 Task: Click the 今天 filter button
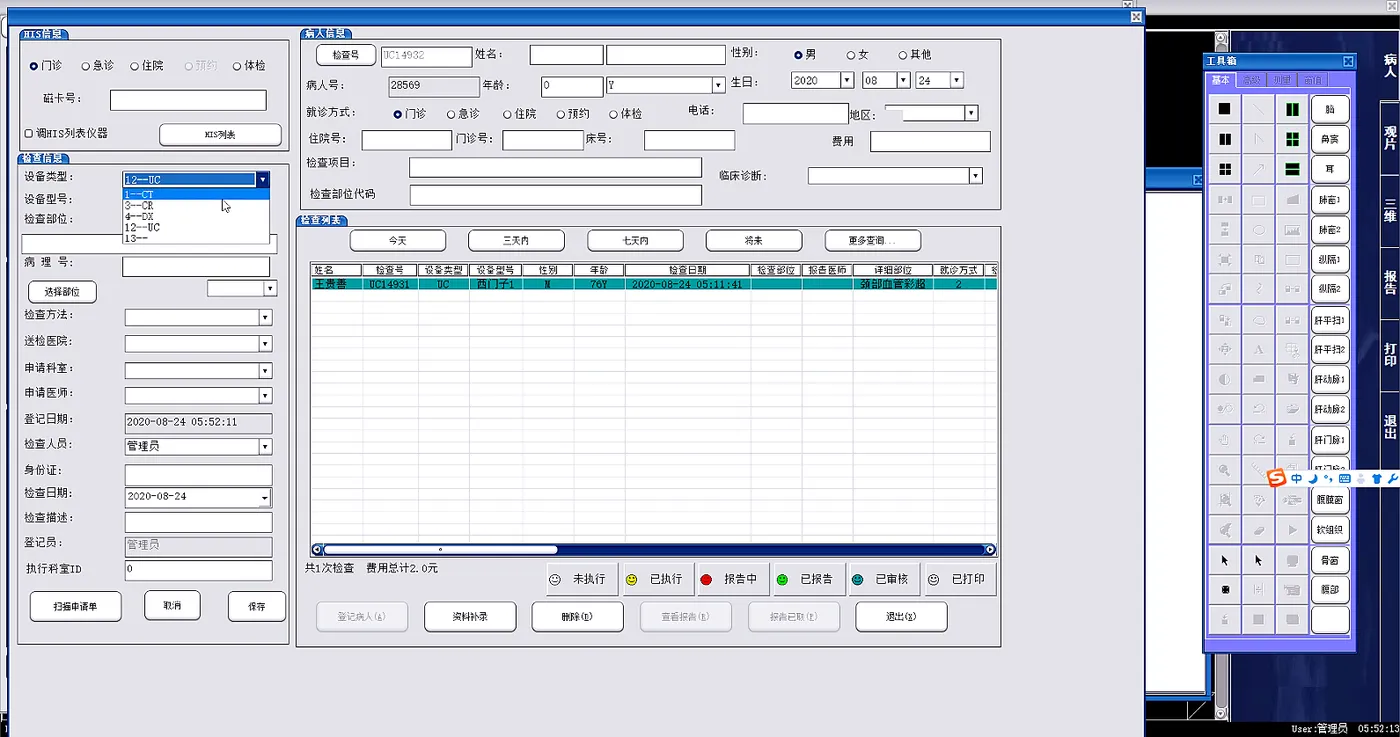(x=398, y=240)
